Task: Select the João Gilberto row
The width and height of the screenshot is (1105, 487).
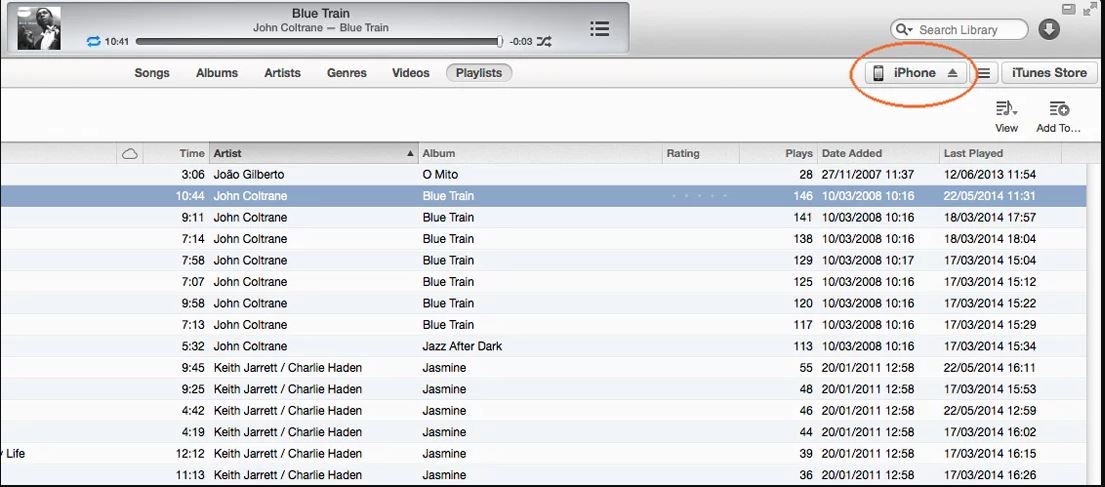Action: (x=543, y=174)
